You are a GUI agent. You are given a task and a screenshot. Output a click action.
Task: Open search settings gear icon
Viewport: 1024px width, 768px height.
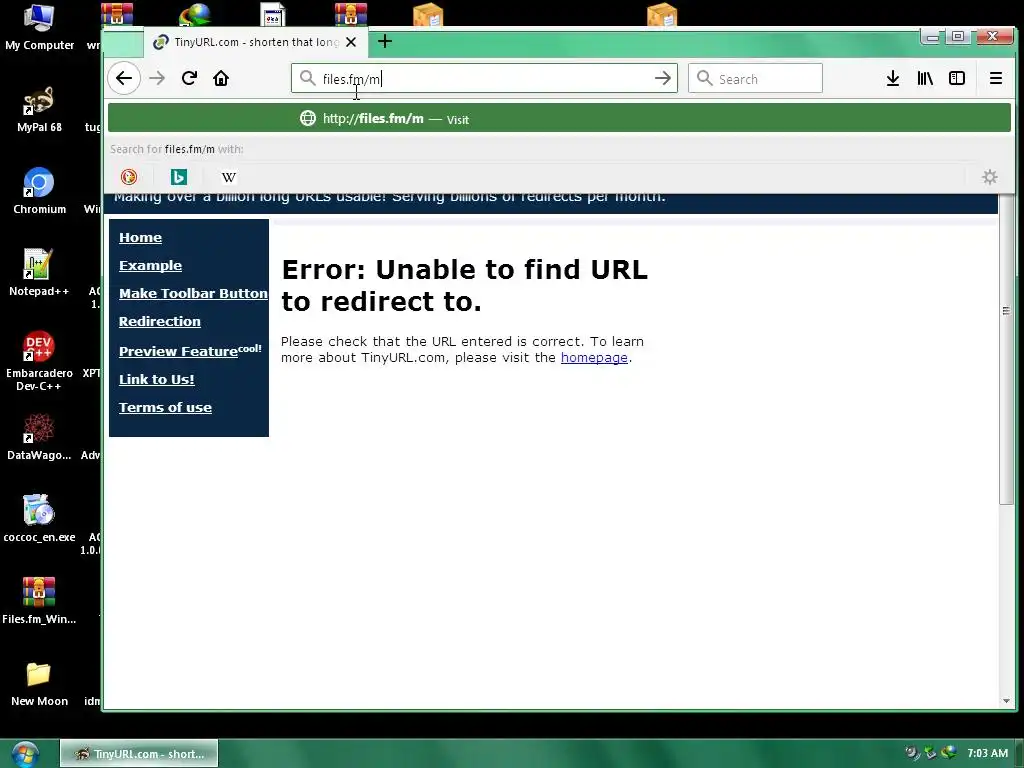click(990, 177)
